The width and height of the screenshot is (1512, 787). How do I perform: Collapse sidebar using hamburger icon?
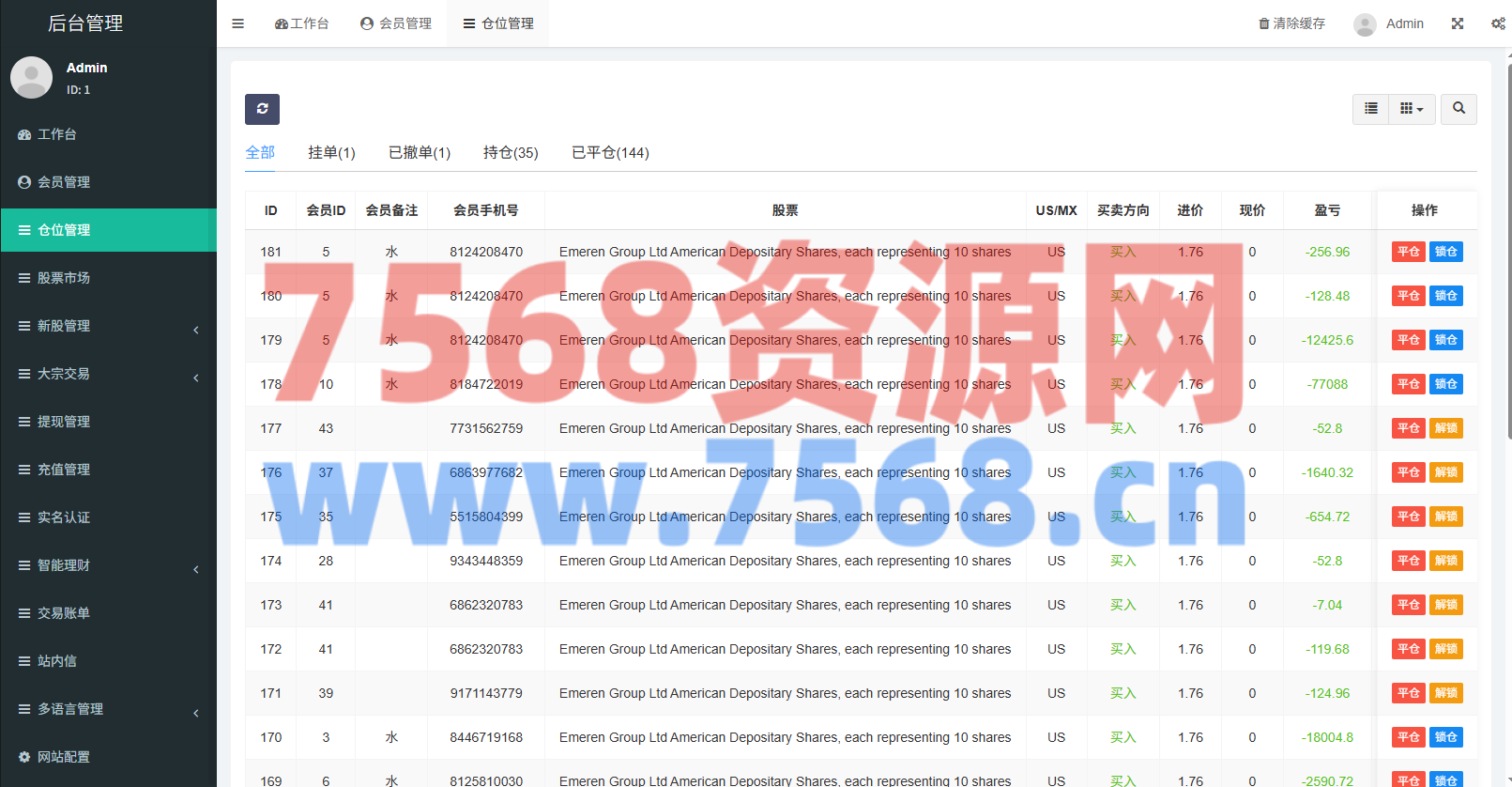pyautogui.click(x=238, y=23)
